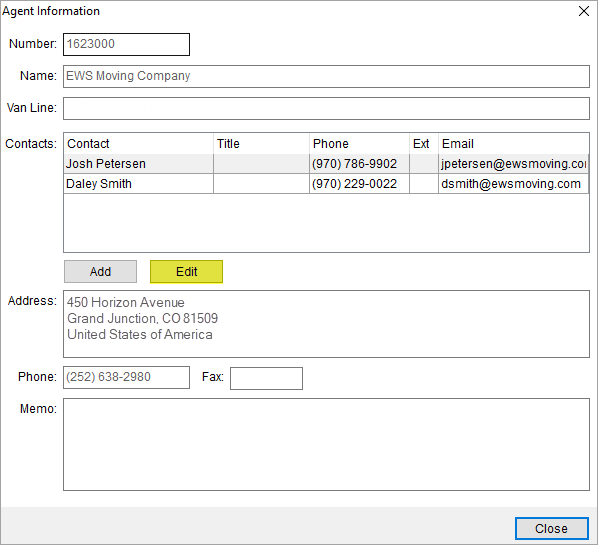598x545 pixels.
Task: Click the empty Title cell for Josh Petersen
Action: click(261, 164)
